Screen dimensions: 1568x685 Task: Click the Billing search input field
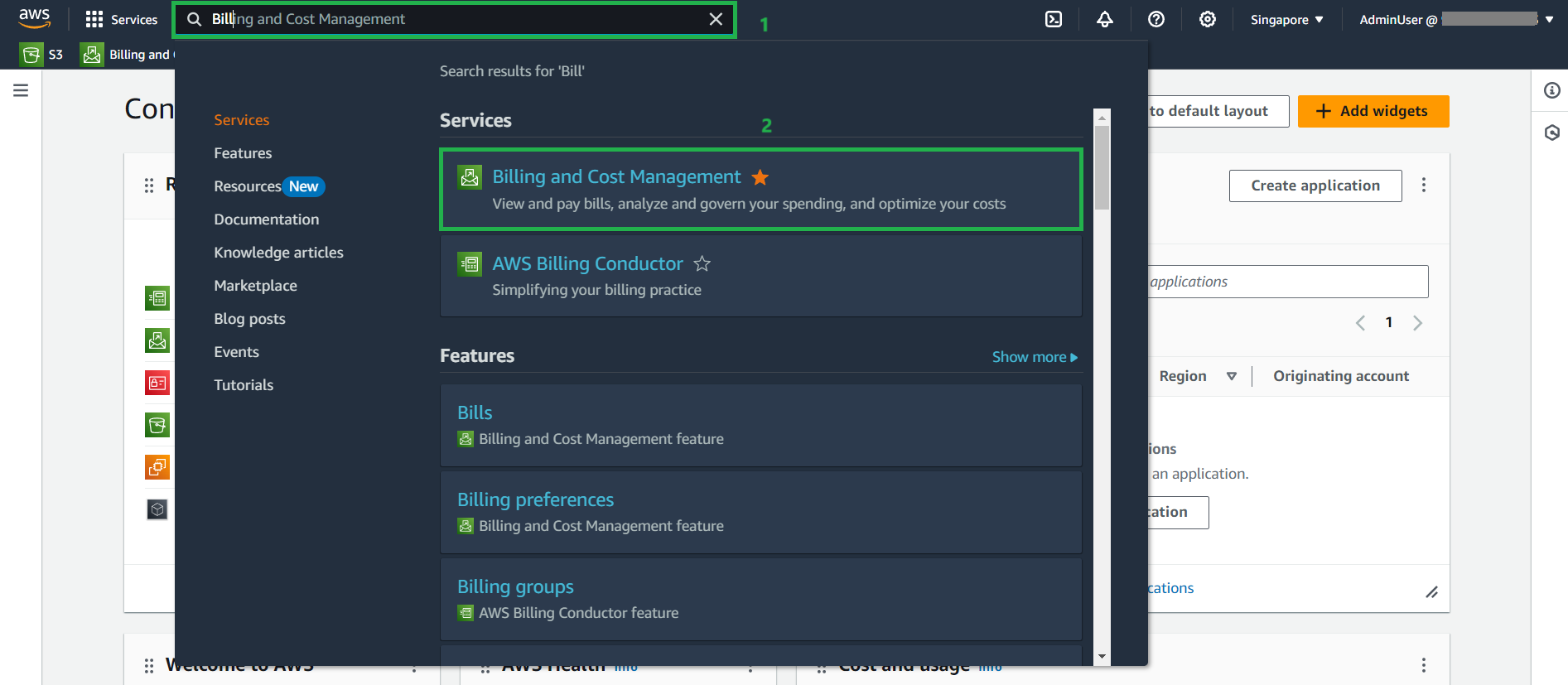pos(454,19)
